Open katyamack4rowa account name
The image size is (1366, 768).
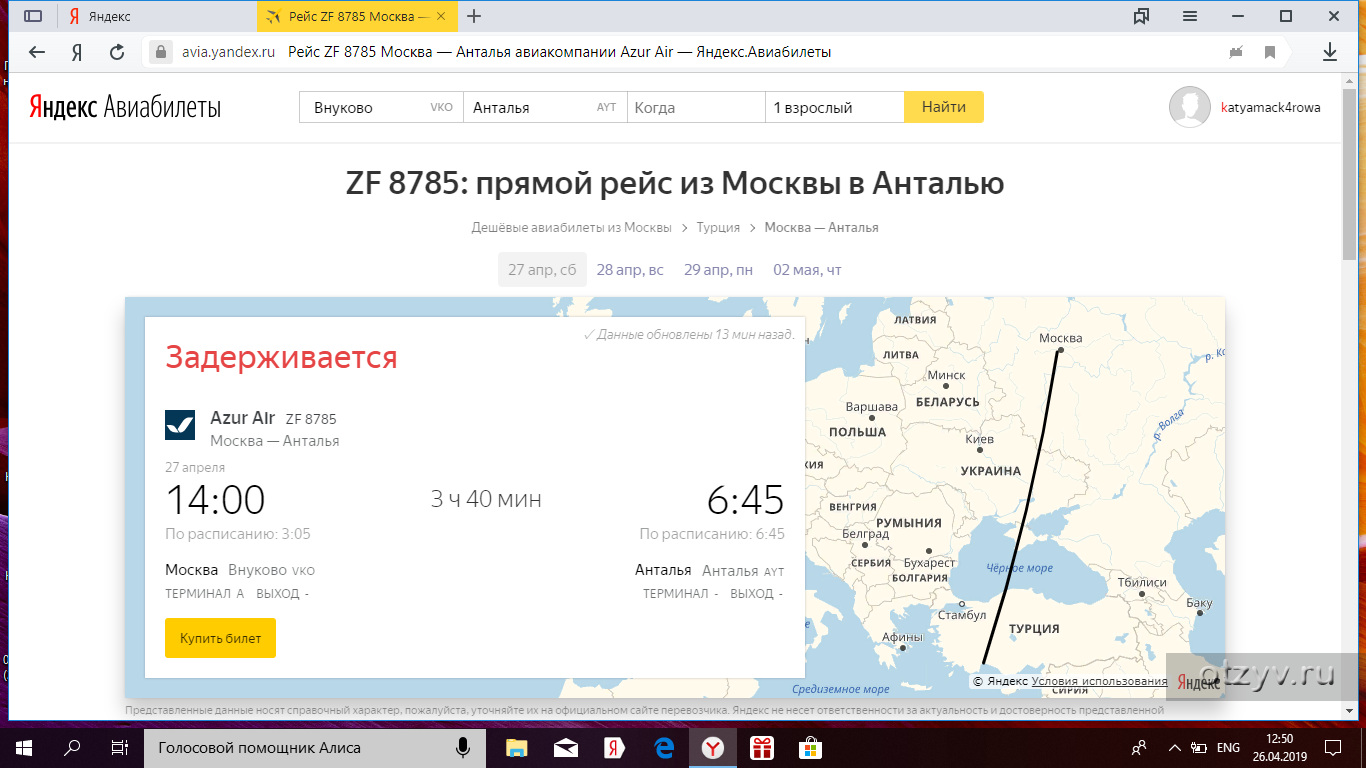tap(1270, 108)
